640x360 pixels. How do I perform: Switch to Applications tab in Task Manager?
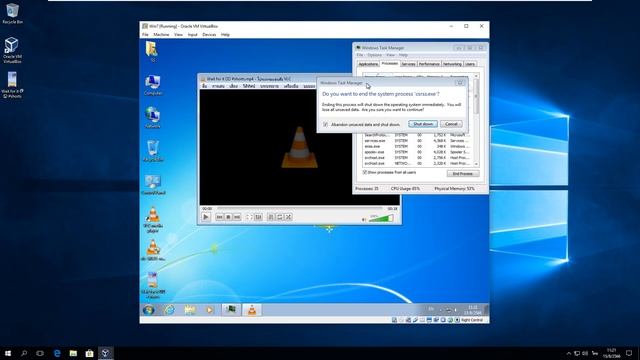(x=368, y=64)
